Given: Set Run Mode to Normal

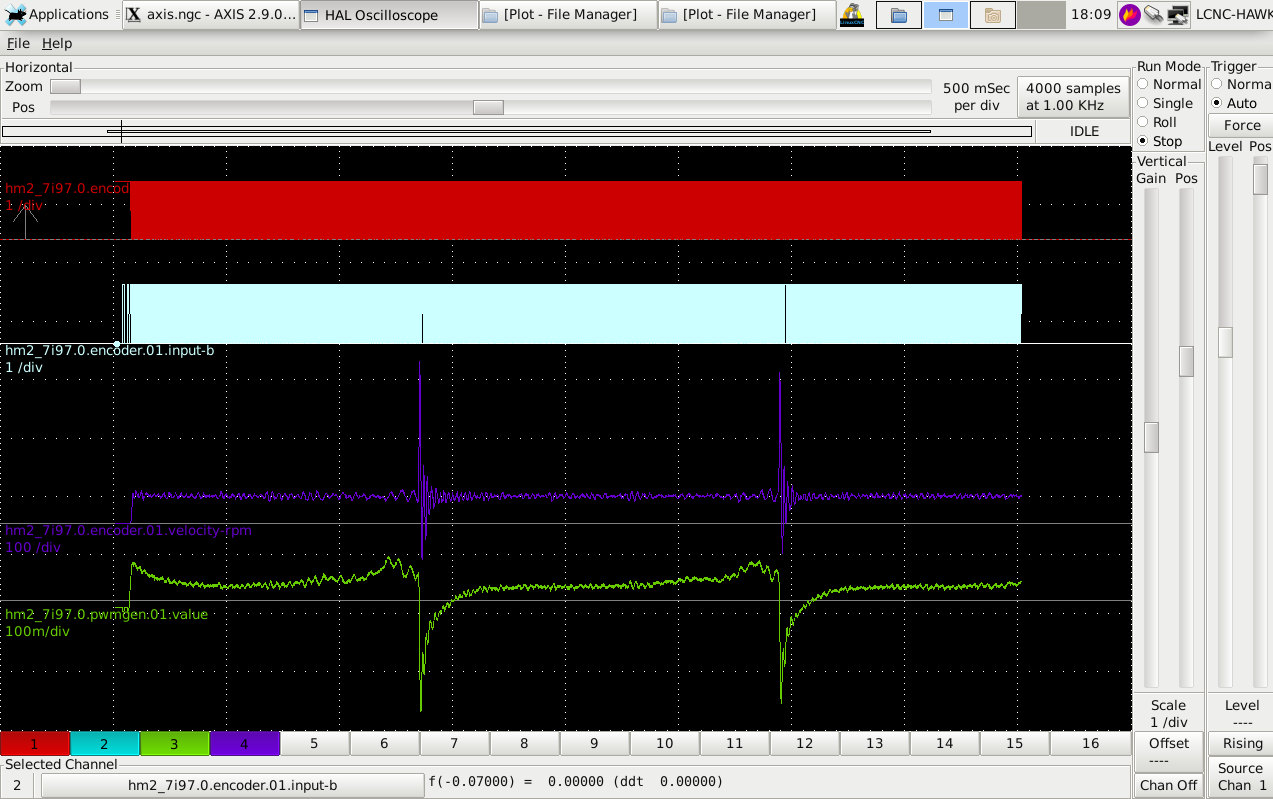Looking at the screenshot, I should 1143,85.
